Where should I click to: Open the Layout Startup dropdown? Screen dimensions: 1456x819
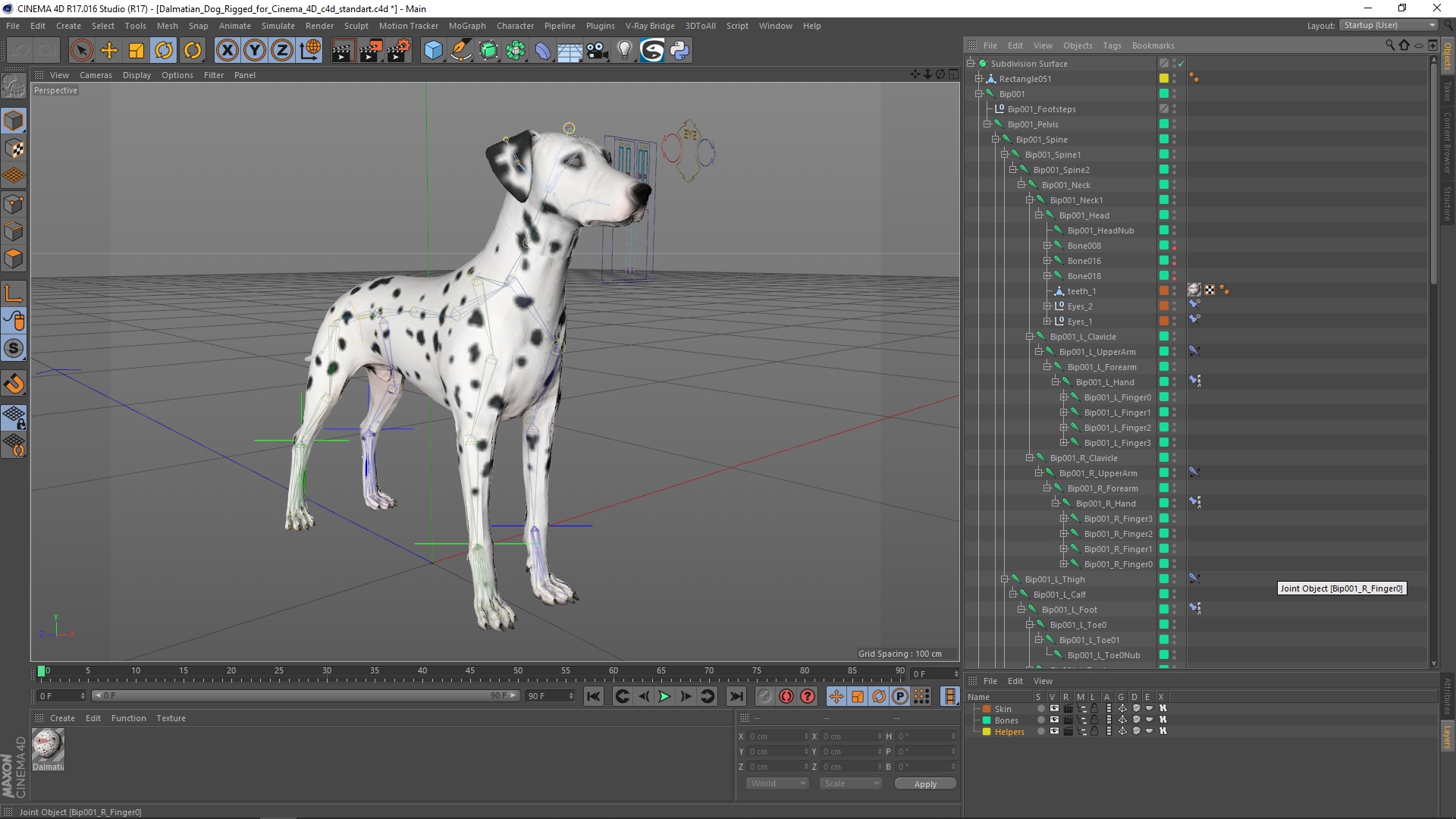click(1389, 25)
